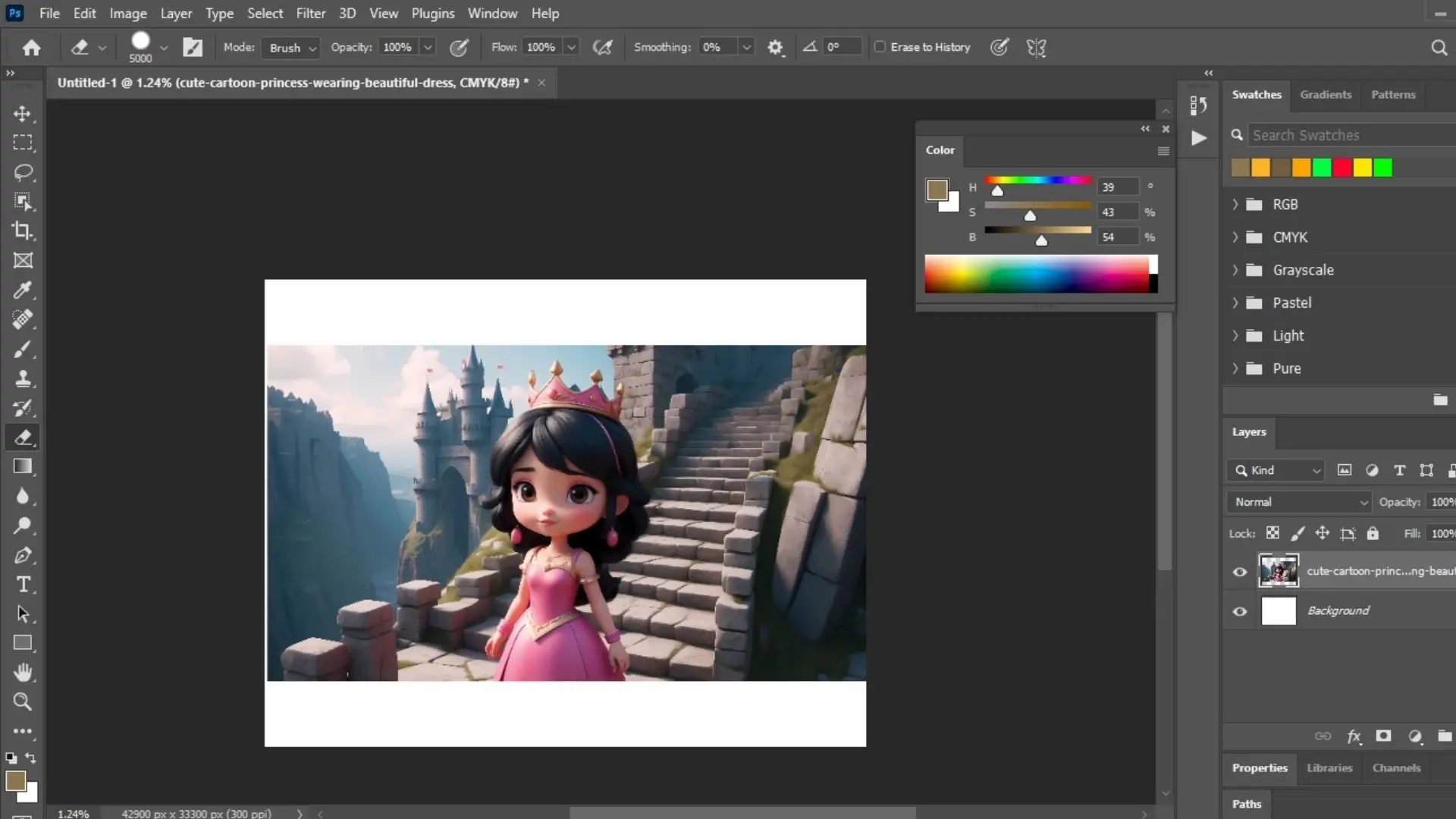This screenshot has height=819, width=1456.
Task: Add a layer mask button
Action: click(1383, 736)
